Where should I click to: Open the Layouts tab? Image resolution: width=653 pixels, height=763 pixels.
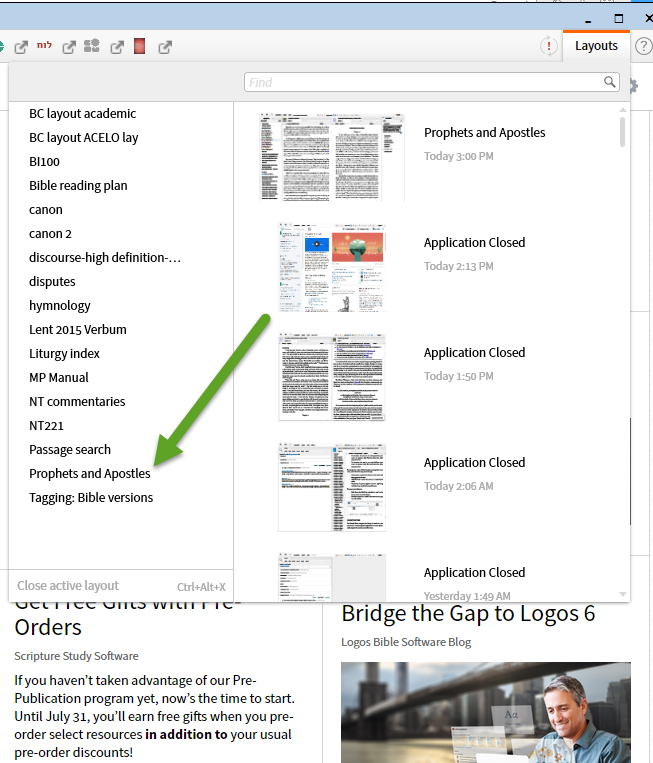[596, 46]
